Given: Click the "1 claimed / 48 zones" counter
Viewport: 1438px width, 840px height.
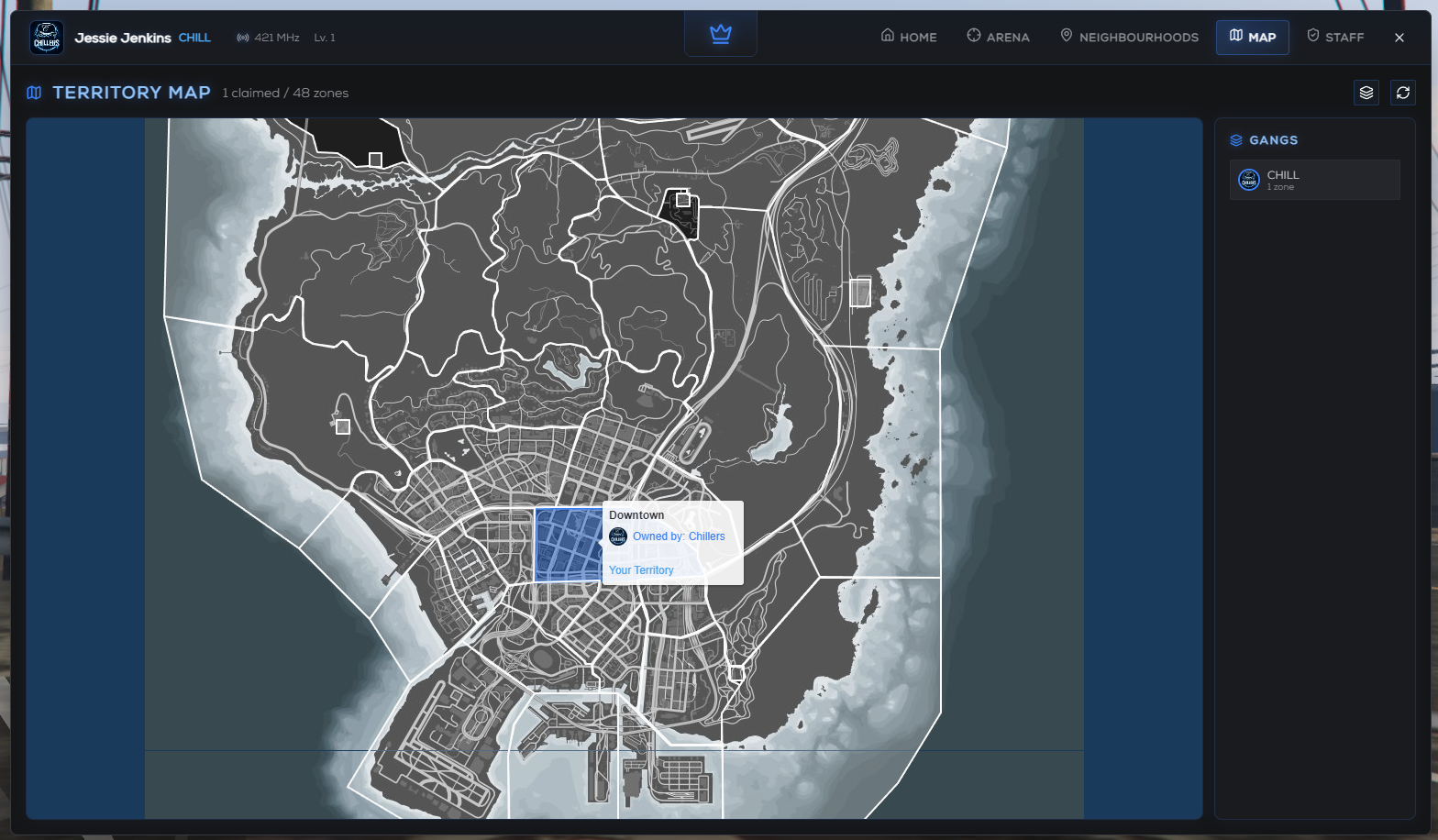Looking at the screenshot, I should [x=285, y=93].
